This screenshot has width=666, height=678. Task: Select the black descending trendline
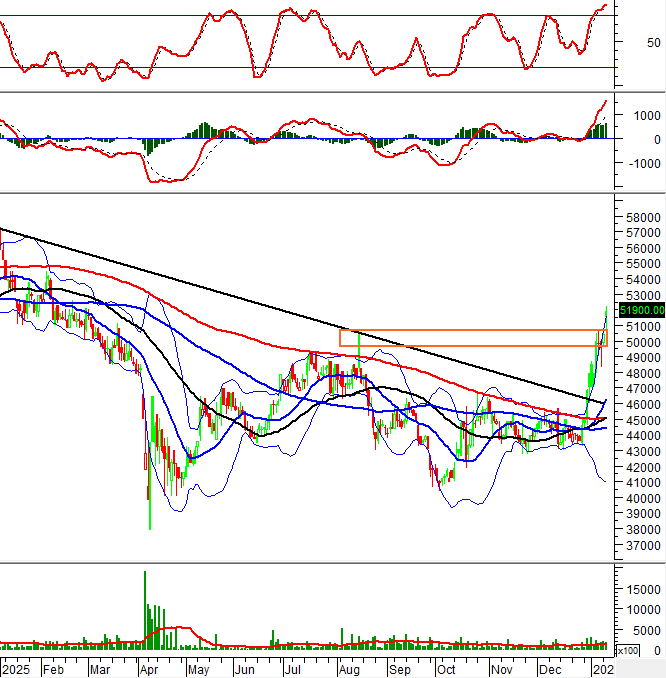[300, 310]
